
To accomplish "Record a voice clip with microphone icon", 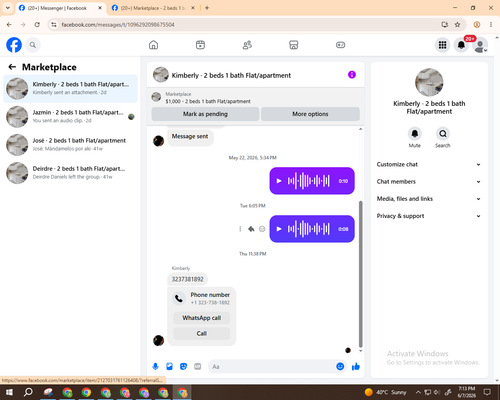I will coord(155,367).
